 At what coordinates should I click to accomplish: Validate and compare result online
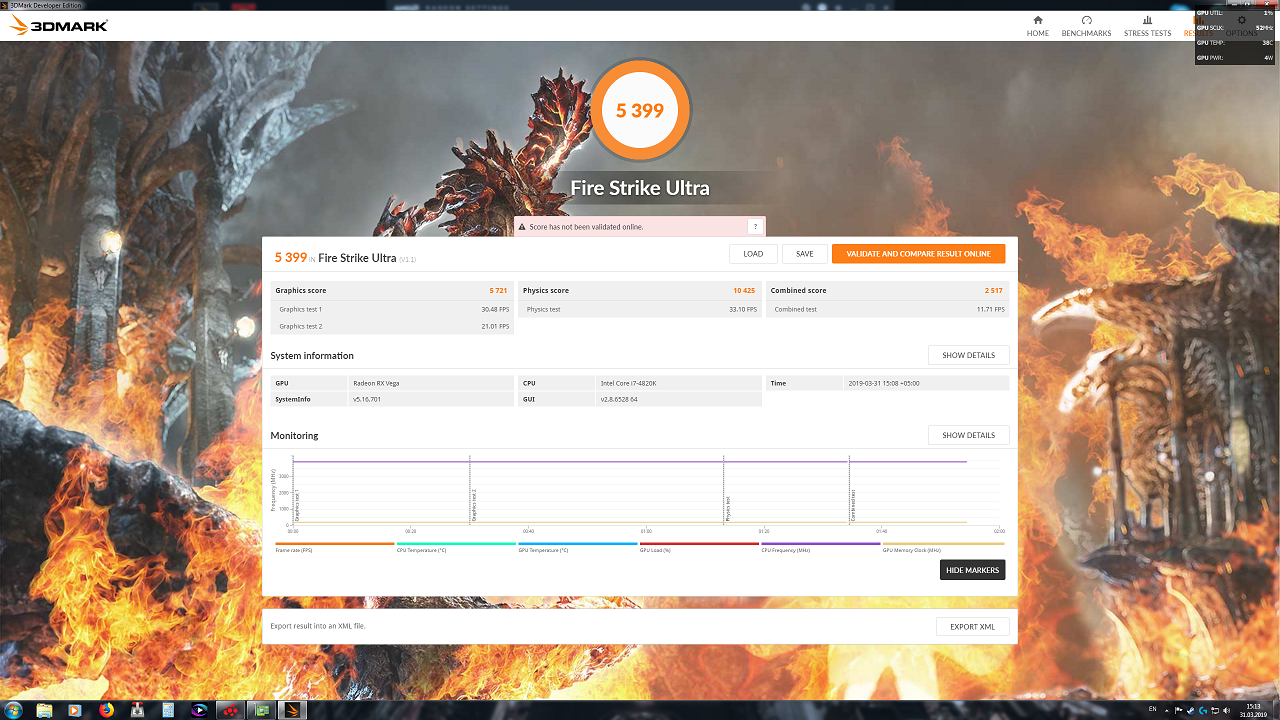(x=918, y=254)
